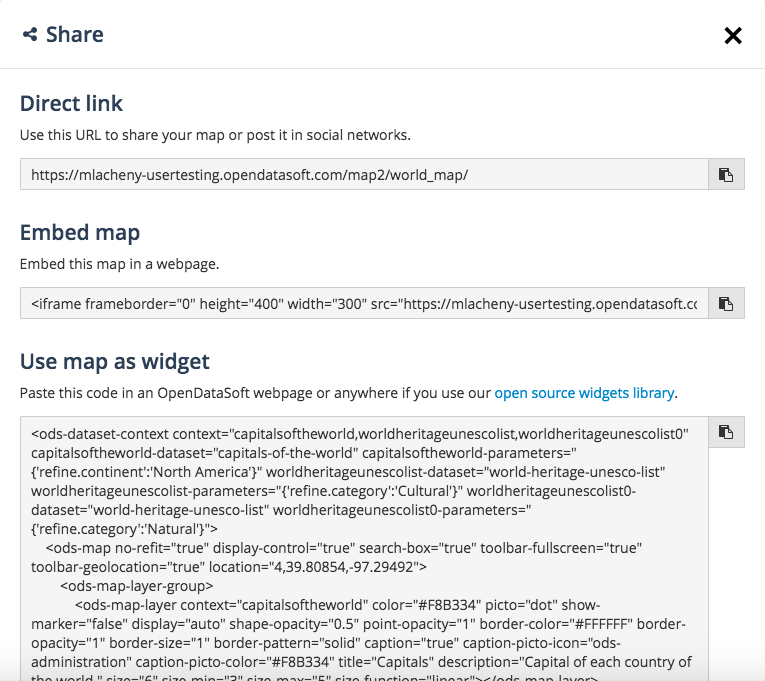Open the open source widgets library link
The height and width of the screenshot is (681, 765).
click(x=584, y=393)
